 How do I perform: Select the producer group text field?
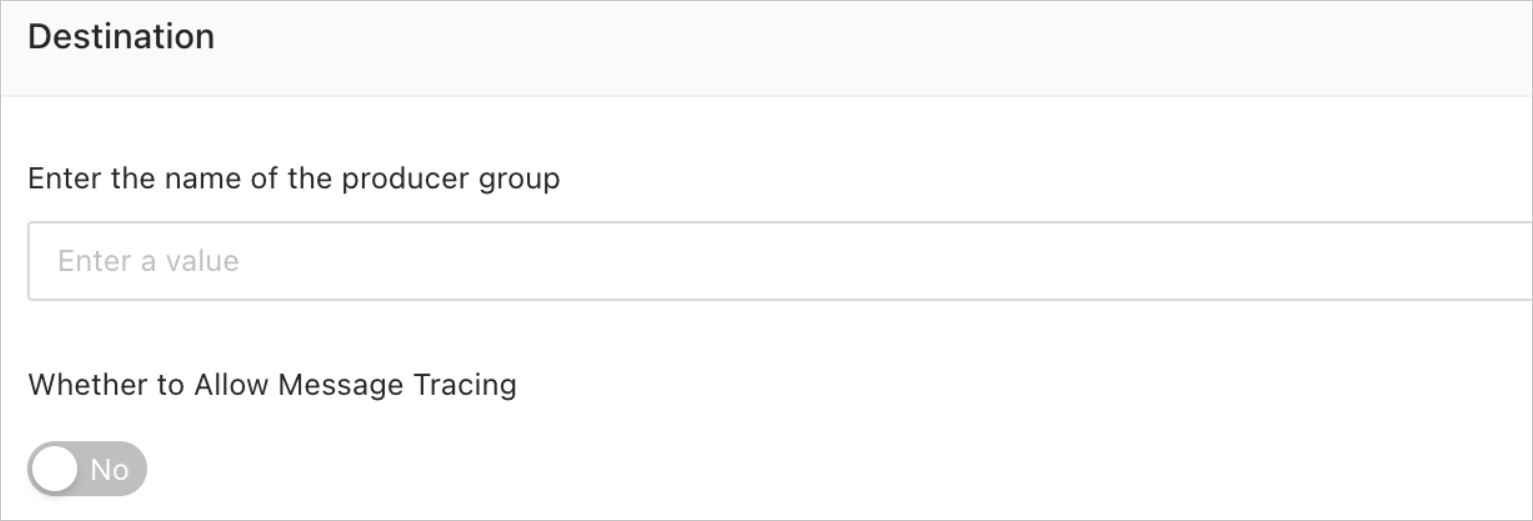780,261
